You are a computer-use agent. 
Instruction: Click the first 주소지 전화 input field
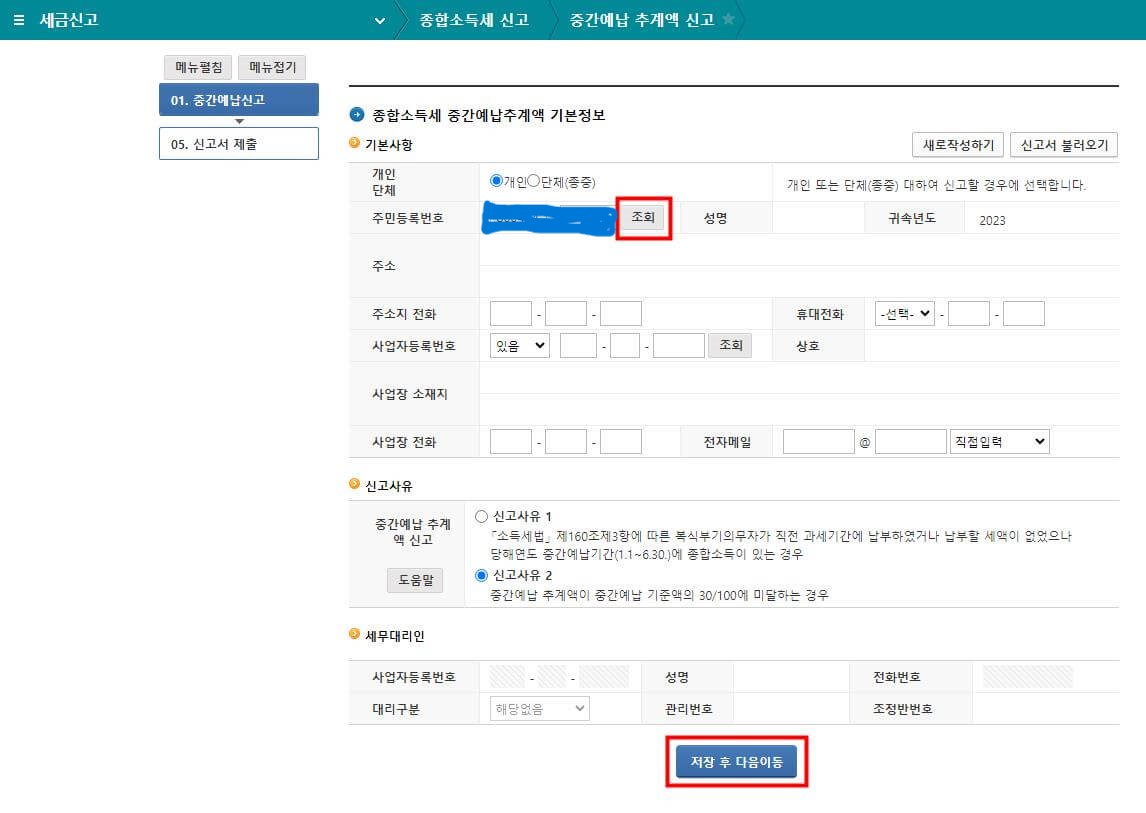[511, 312]
